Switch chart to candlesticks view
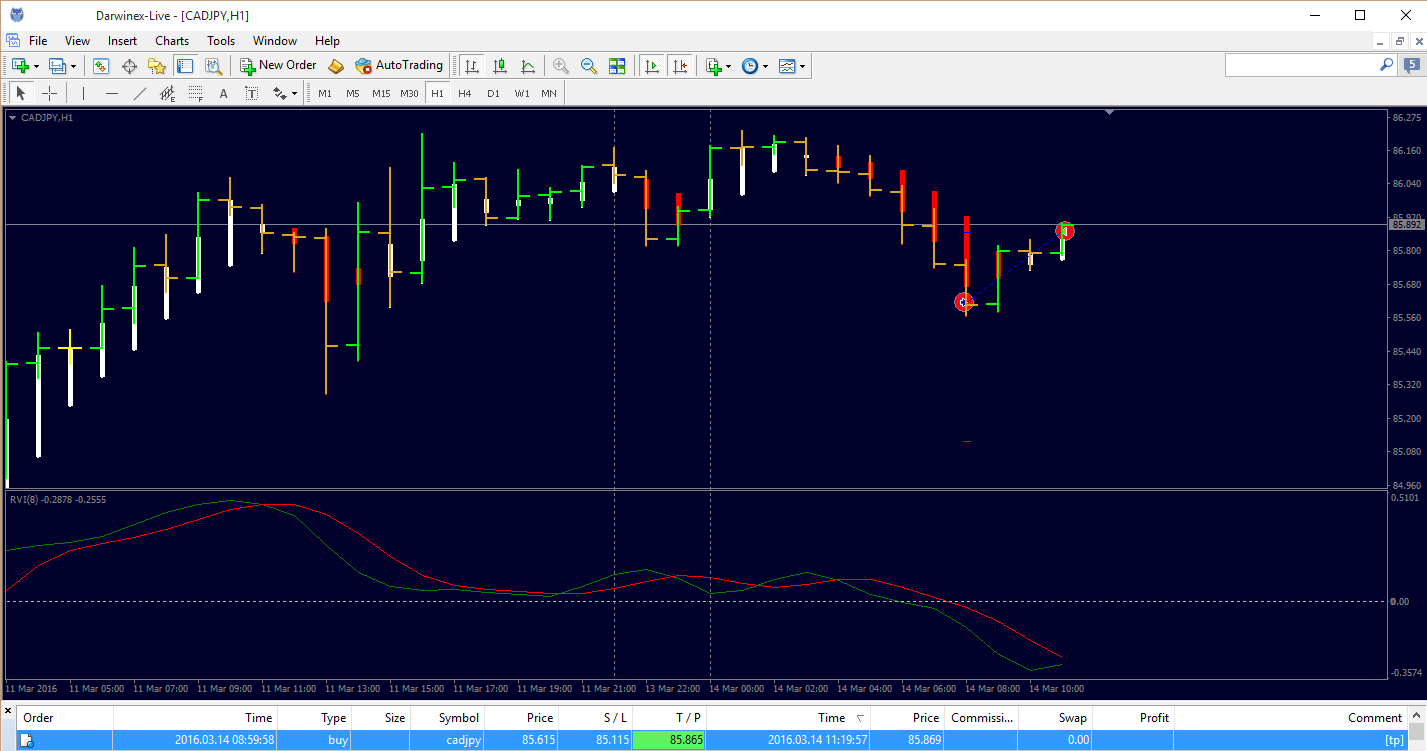This screenshot has width=1427, height=751. tap(500, 66)
